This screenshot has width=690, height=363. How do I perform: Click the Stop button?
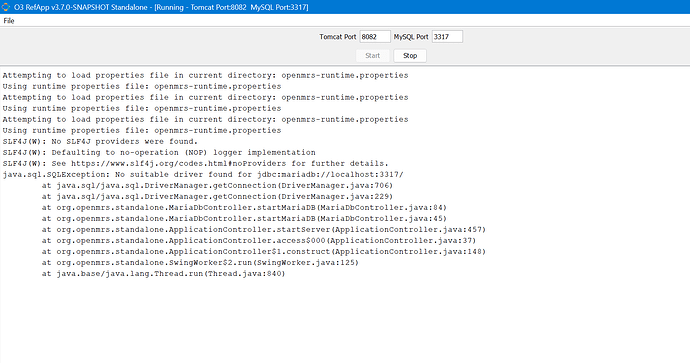[410, 55]
